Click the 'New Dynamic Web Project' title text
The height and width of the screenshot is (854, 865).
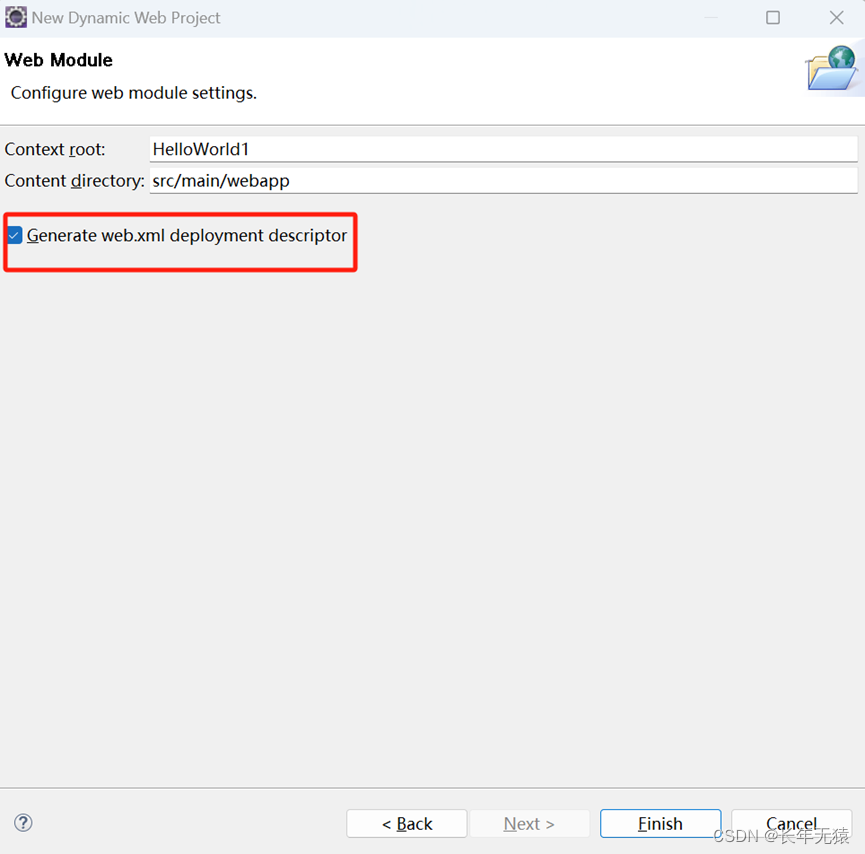(x=126, y=18)
